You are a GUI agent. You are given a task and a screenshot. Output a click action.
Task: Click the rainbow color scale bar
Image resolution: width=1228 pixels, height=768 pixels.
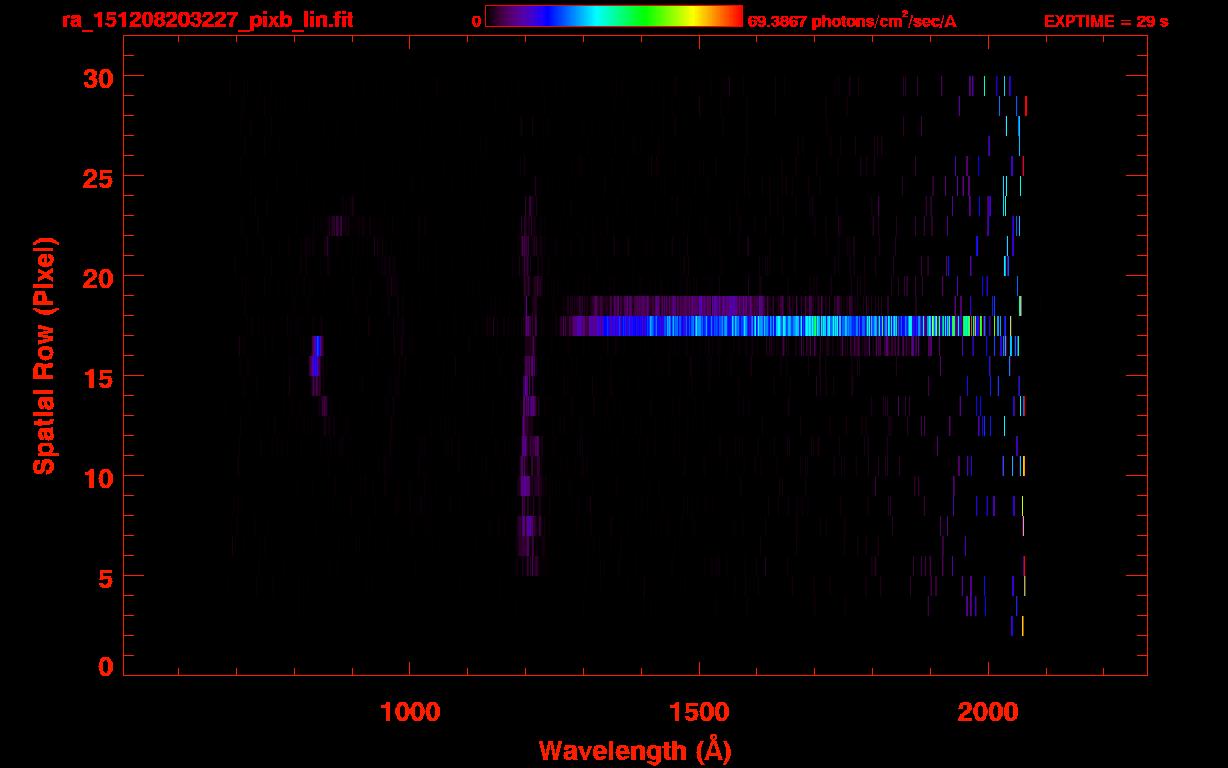coord(614,16)
